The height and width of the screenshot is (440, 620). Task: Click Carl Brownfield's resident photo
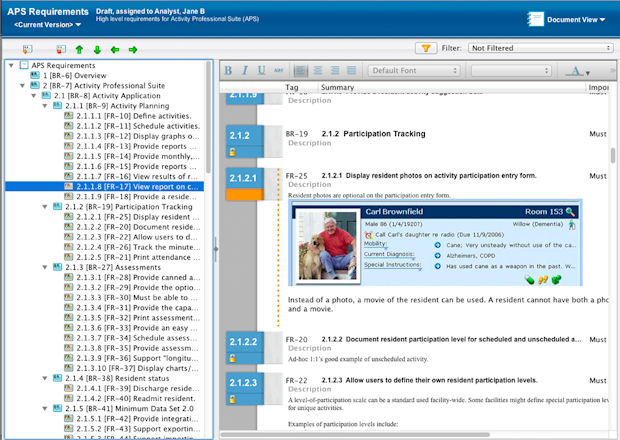pyautogui.click(x=327, y=245)
